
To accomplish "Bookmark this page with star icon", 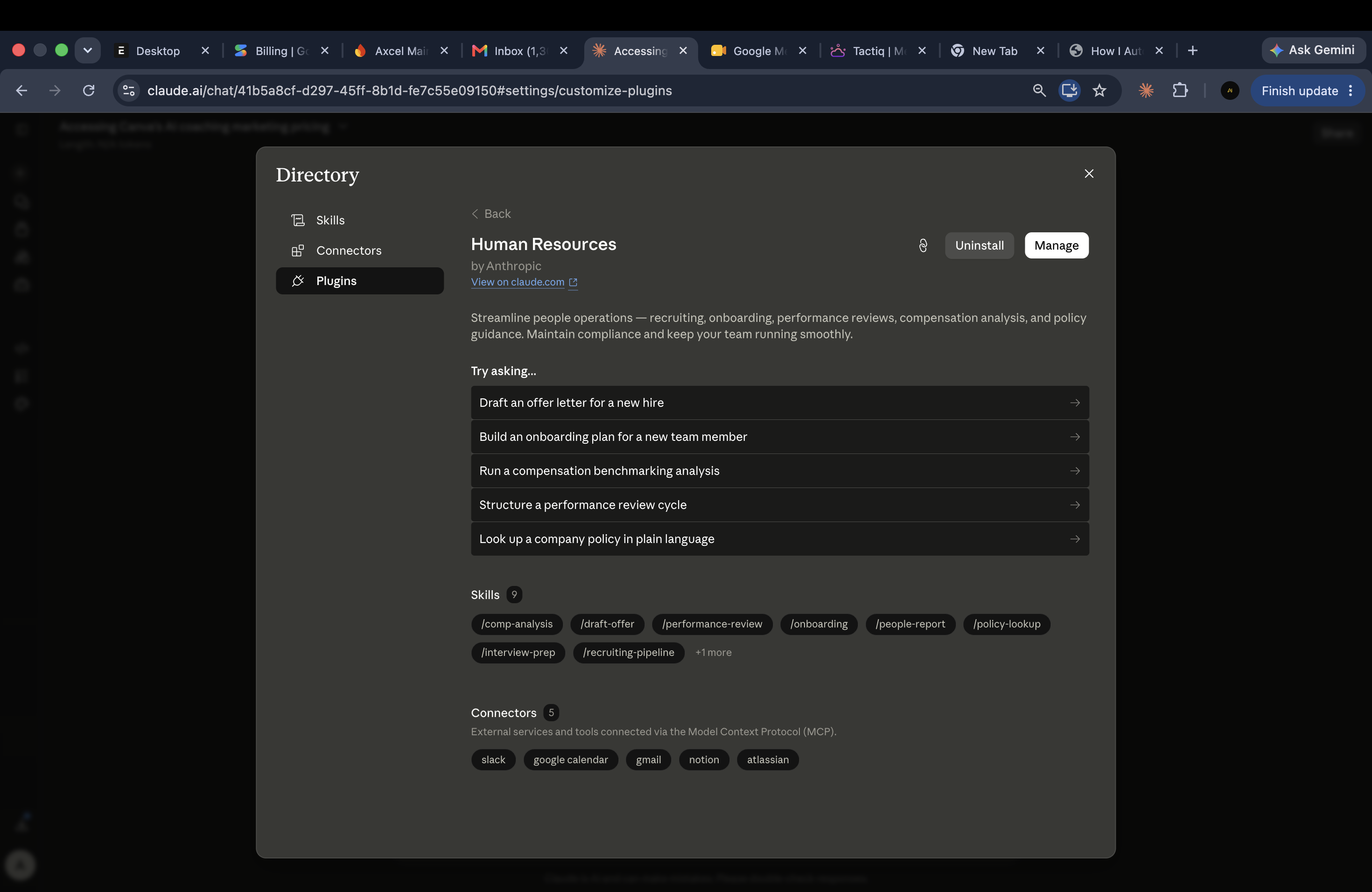I will (1099, 91).
